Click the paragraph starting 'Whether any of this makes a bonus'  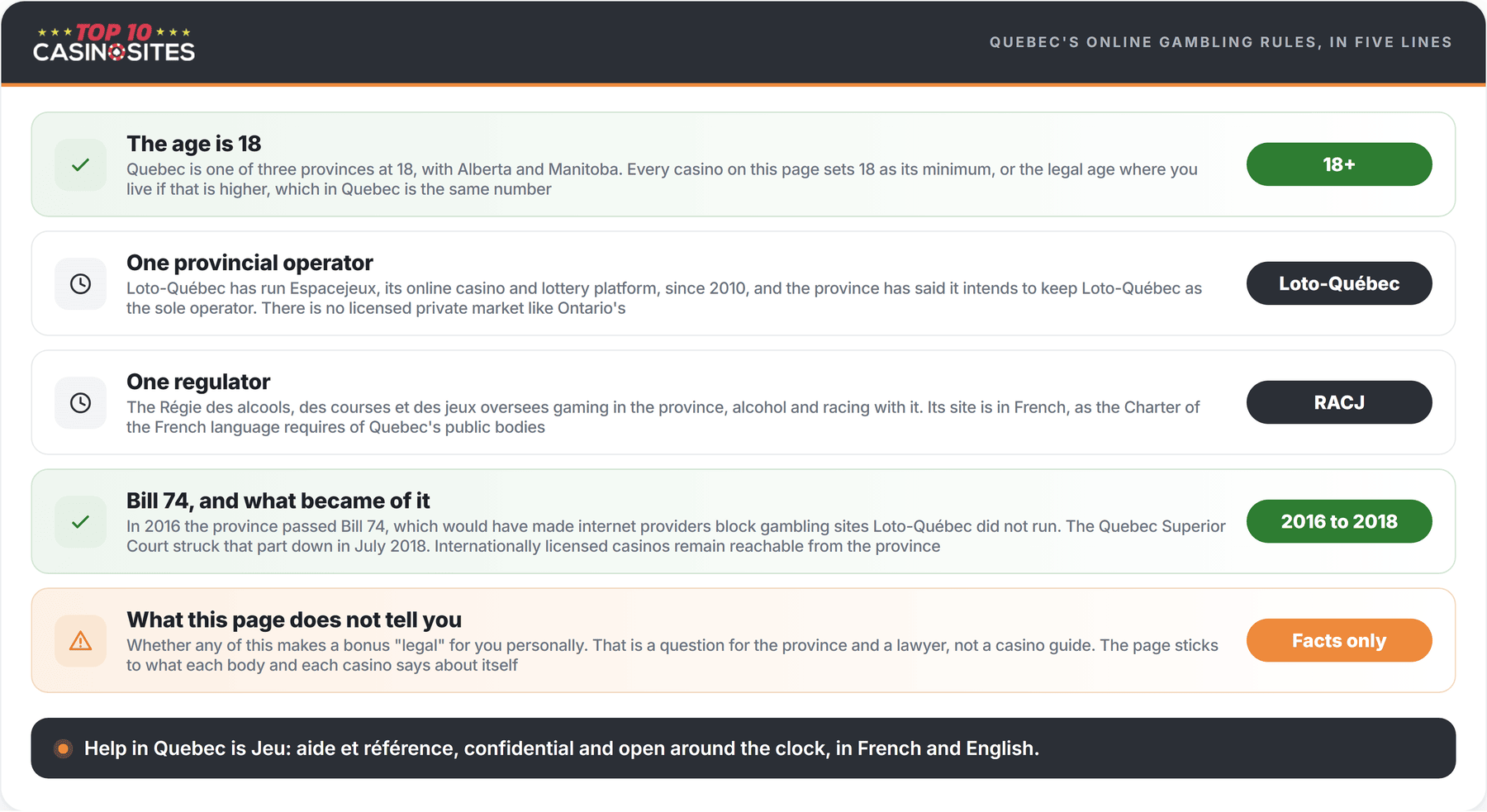672,655
